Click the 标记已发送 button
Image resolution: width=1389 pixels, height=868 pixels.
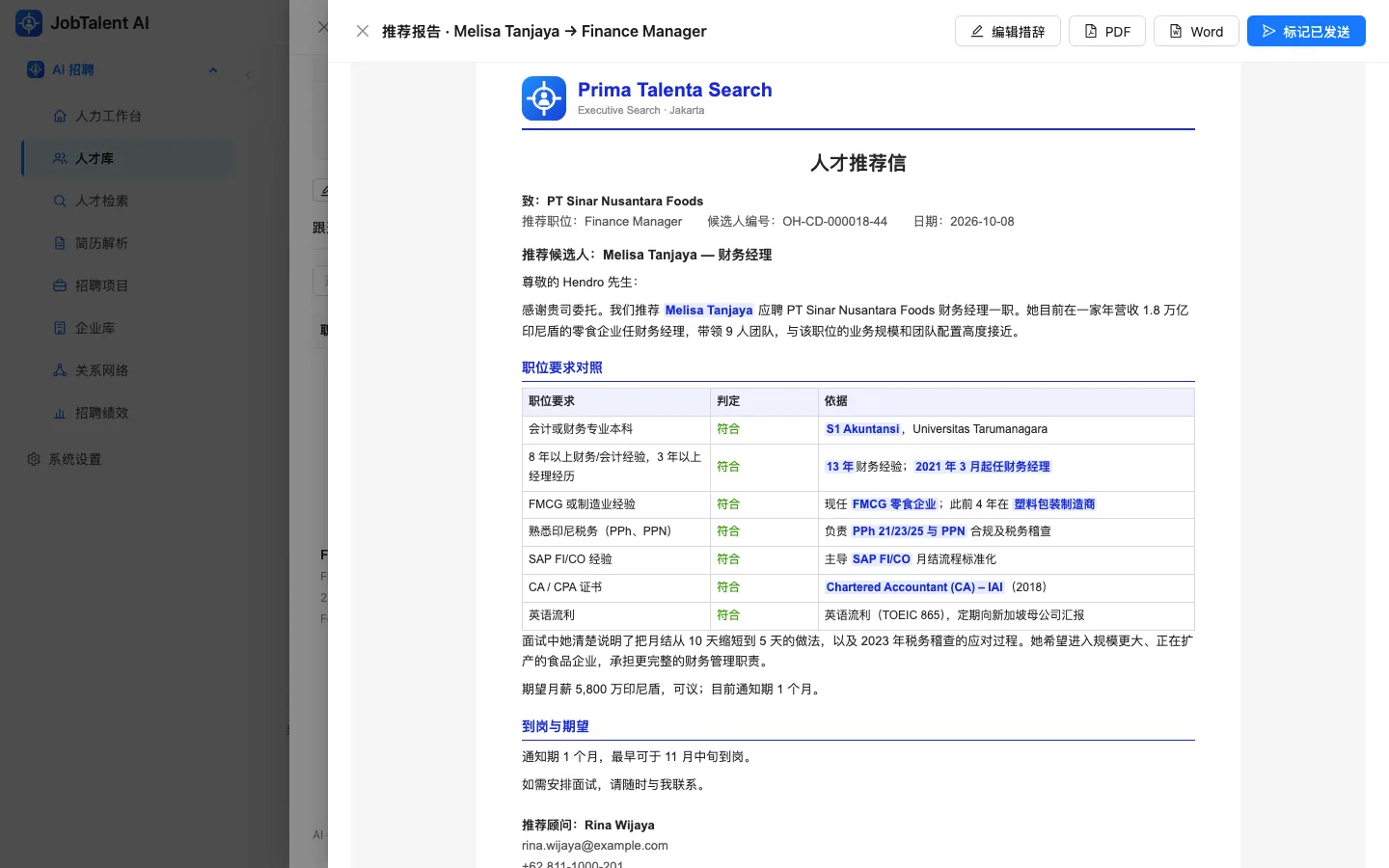coord(1305,31)
